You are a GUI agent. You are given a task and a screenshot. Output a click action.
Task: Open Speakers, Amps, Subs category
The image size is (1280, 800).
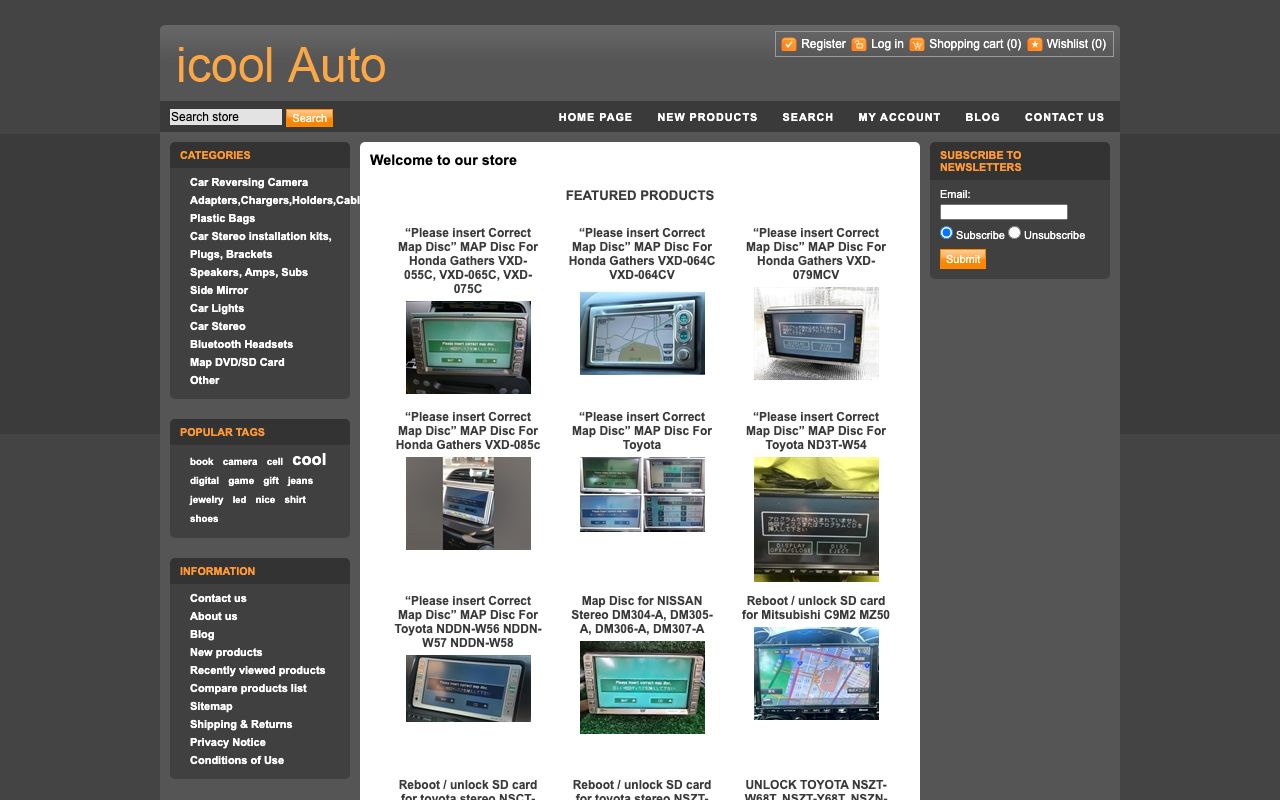(249, 272)
